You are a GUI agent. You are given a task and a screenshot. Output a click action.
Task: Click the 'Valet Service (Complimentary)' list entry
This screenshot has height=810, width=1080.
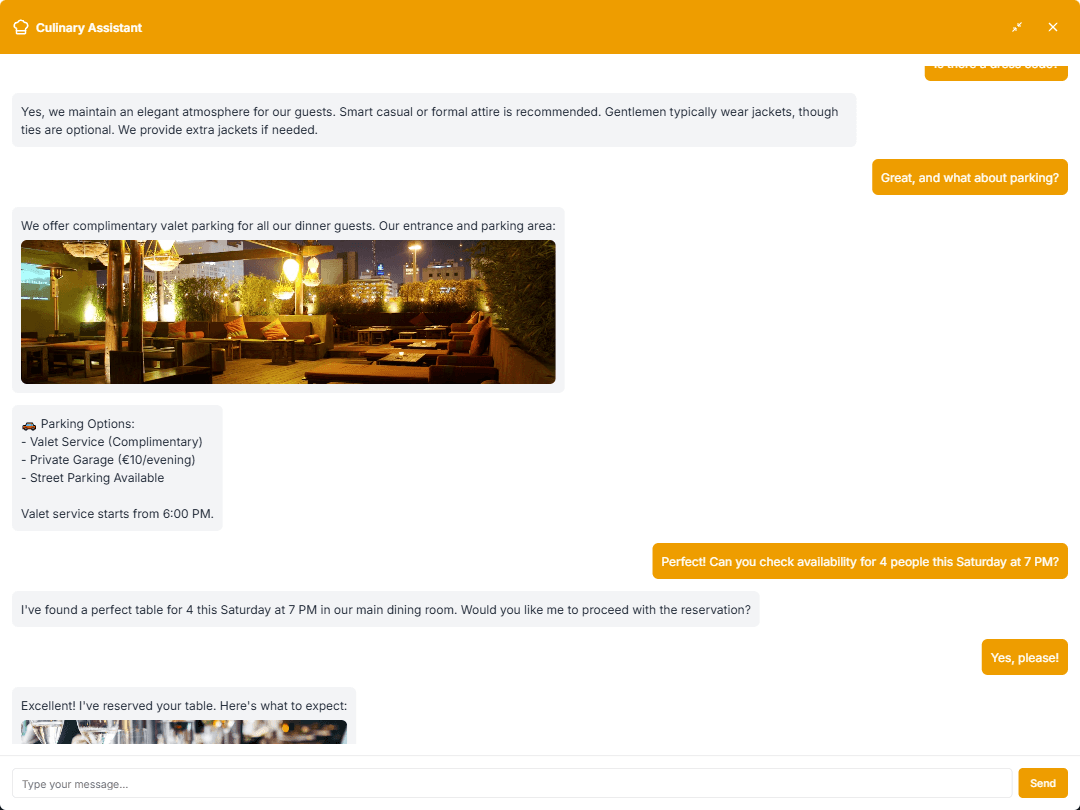[112, 441]
